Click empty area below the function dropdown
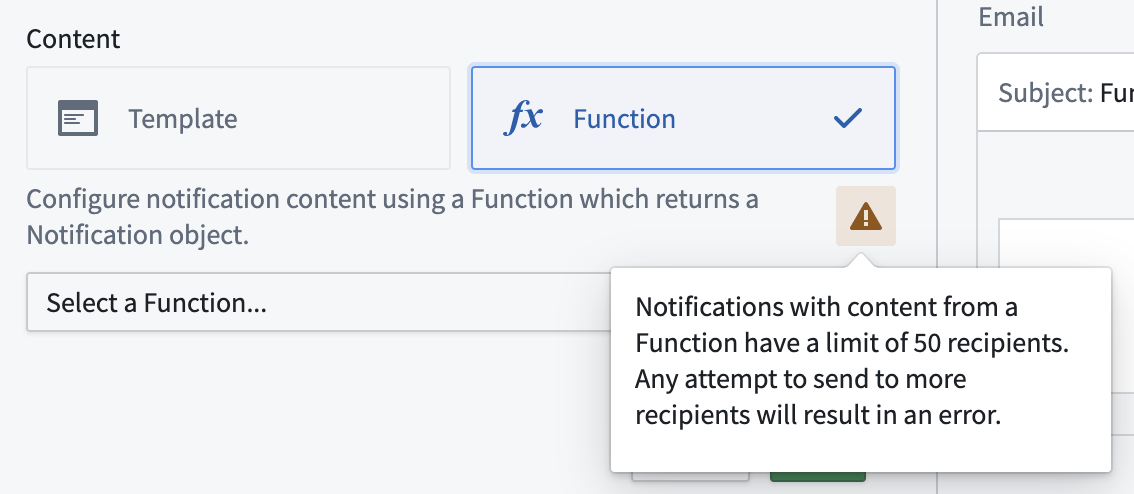Viewport: 1134px width, 494px height. 300,410
